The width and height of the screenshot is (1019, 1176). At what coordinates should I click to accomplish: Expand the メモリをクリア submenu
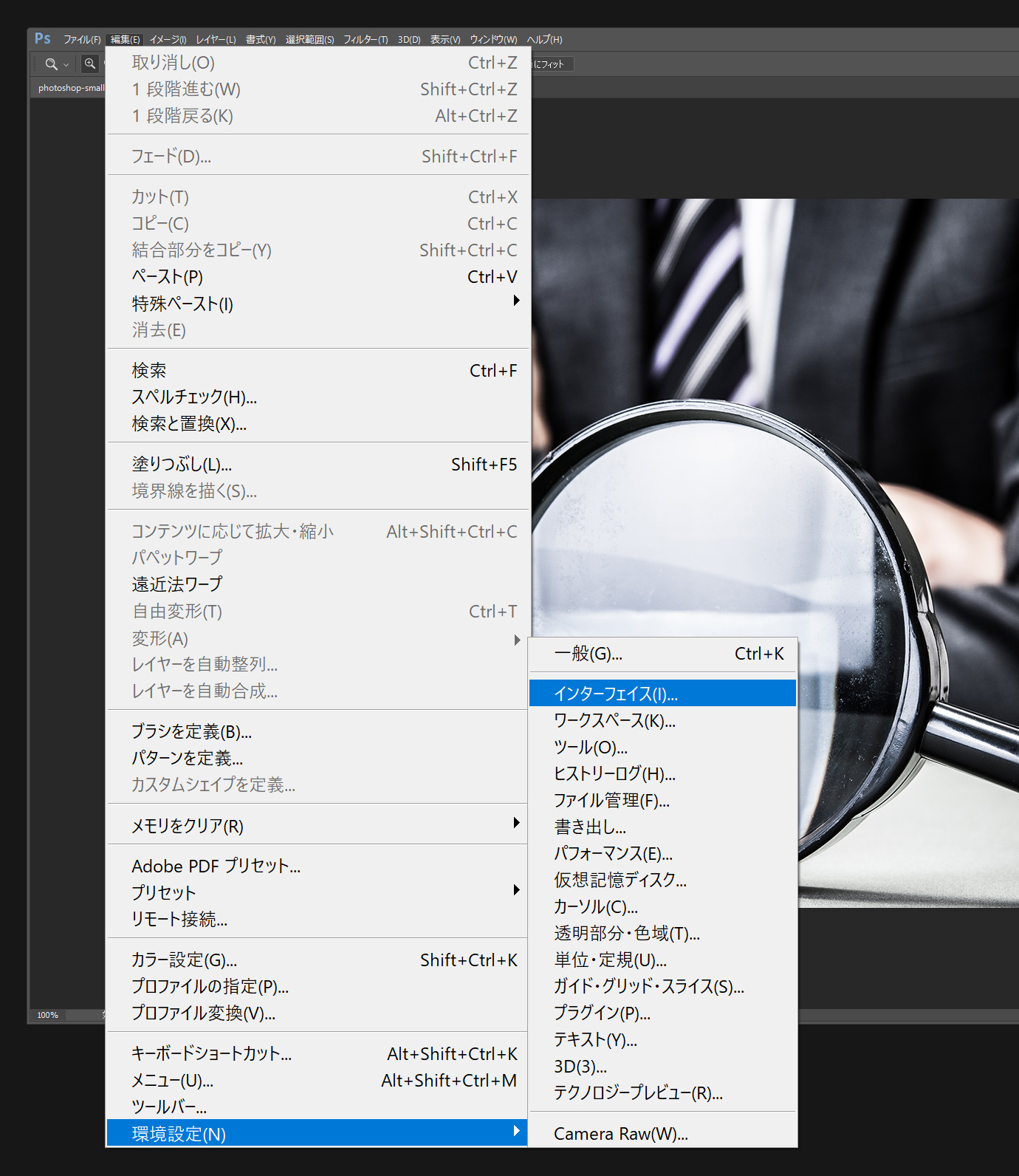(516, 823)
